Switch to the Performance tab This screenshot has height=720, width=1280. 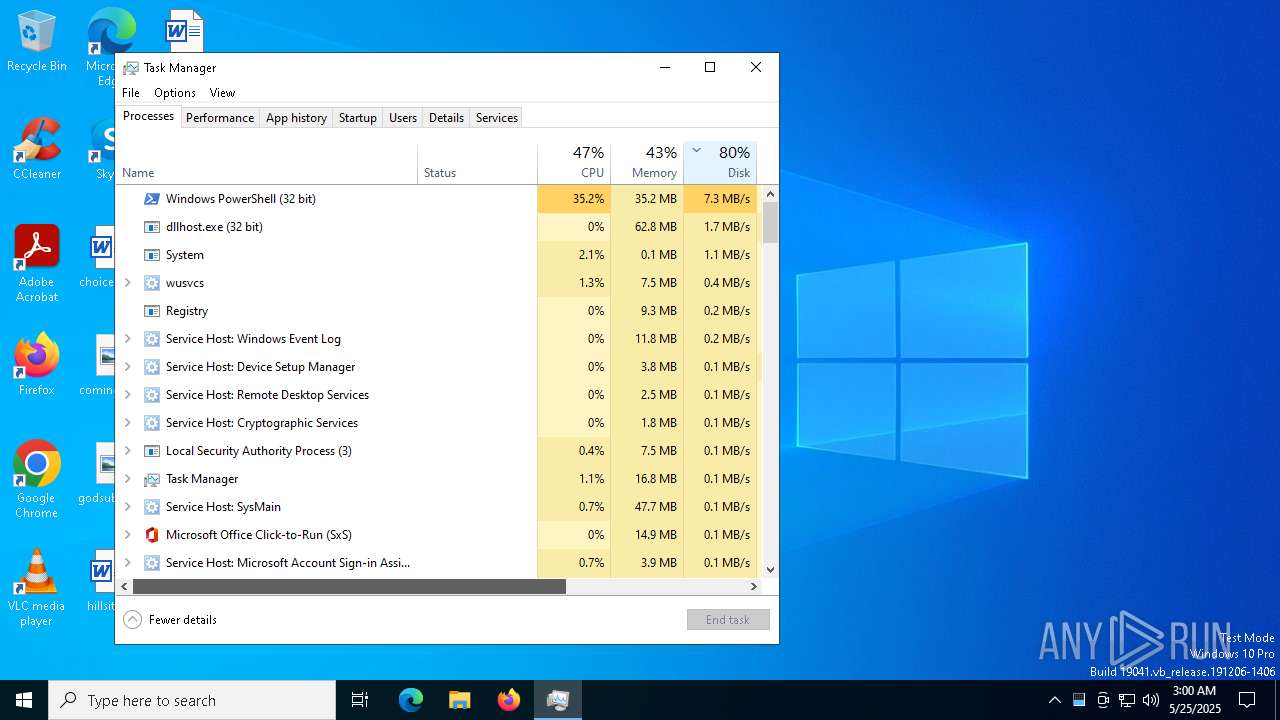[x=220, y=118]
